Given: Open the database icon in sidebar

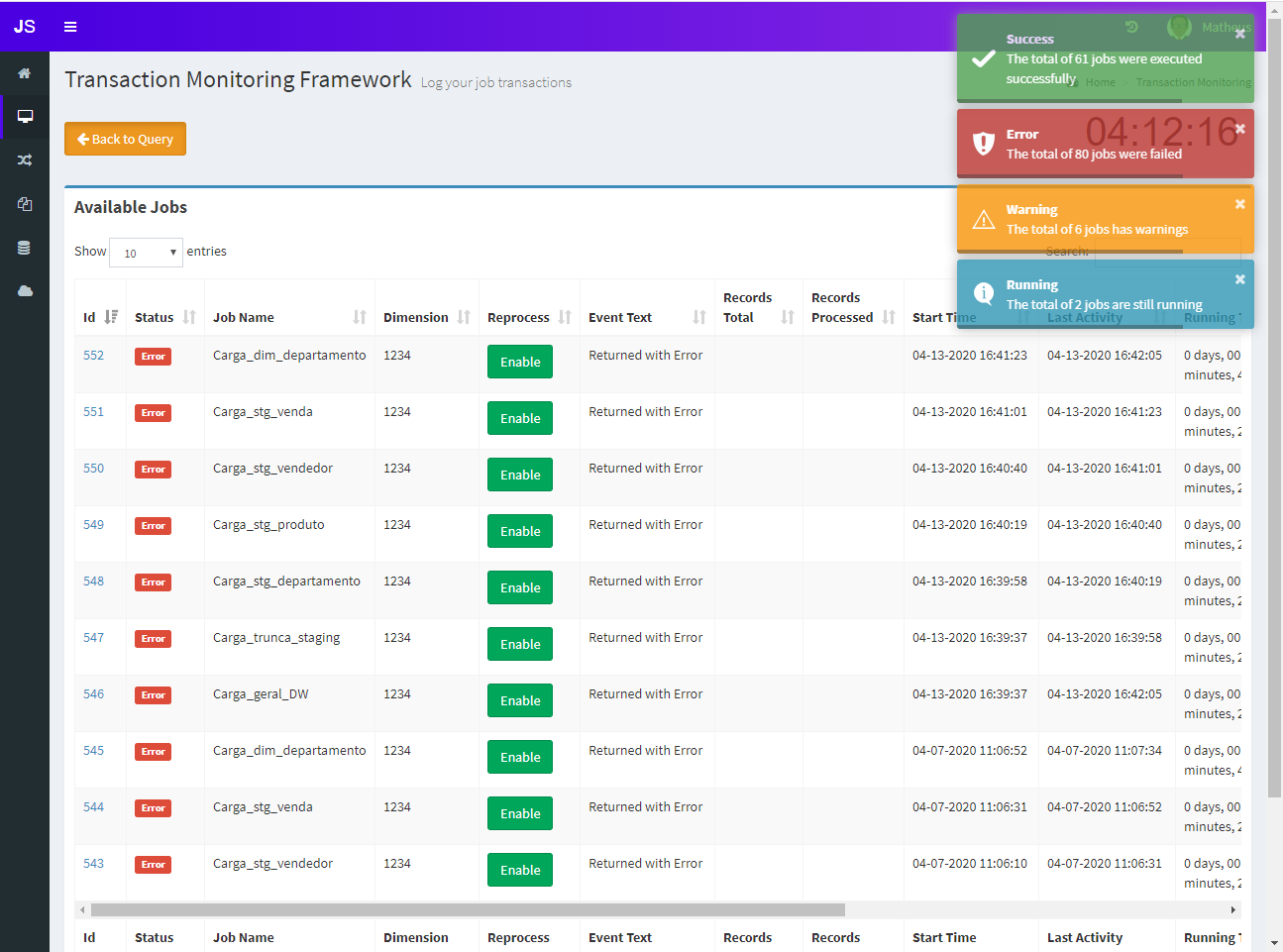Looking at the screenshot, I should pyautogui.click(x=25, y=248).
